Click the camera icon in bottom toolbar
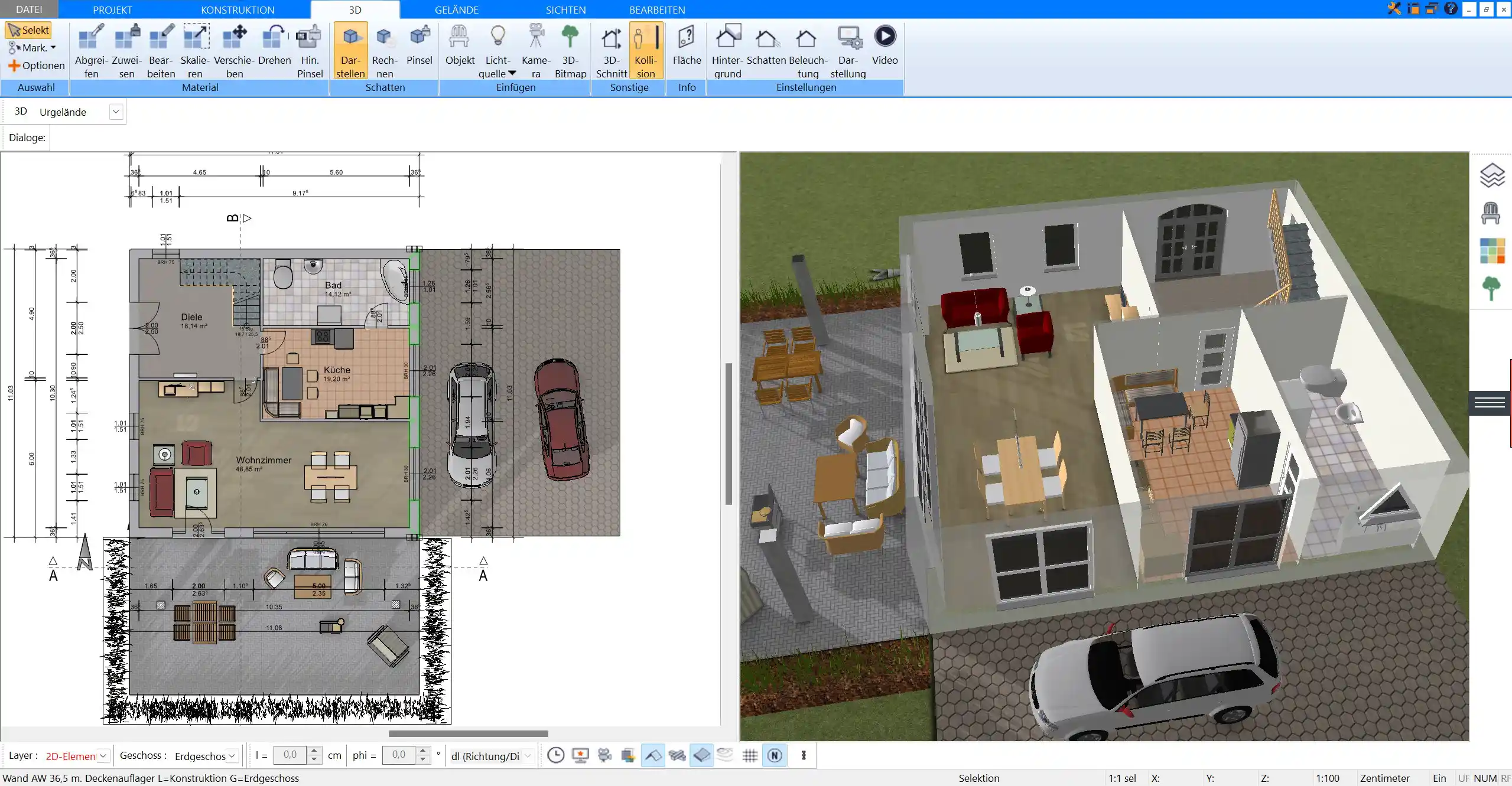 pyautogui.click(x=604, y=755)
